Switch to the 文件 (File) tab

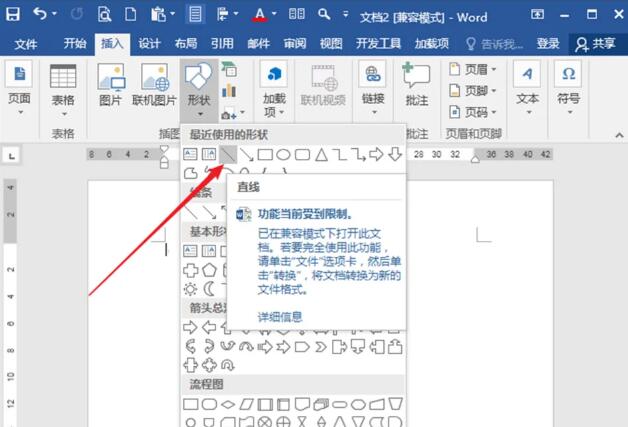click(26, 44)
